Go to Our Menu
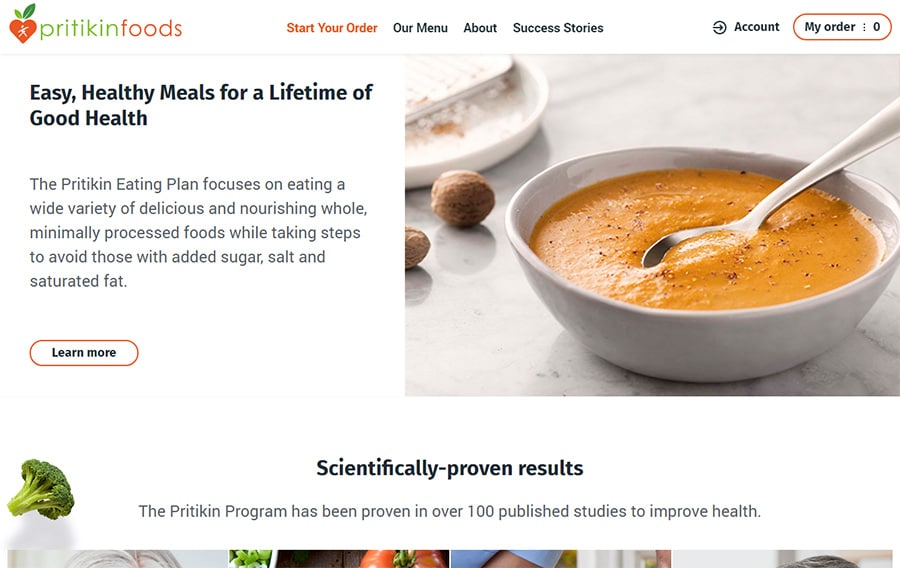The height and width of the screenshot is (568, 900). tap(420, 28)
